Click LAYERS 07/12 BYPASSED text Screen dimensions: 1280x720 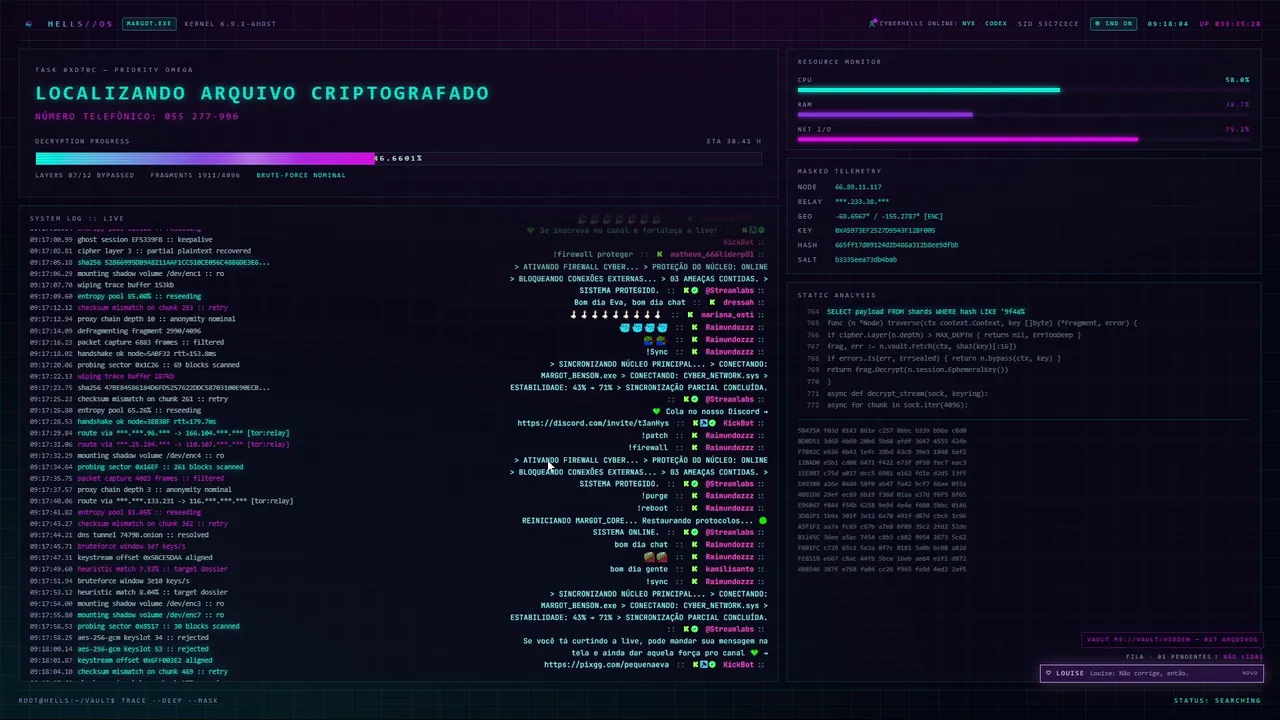tap(85, 175)
